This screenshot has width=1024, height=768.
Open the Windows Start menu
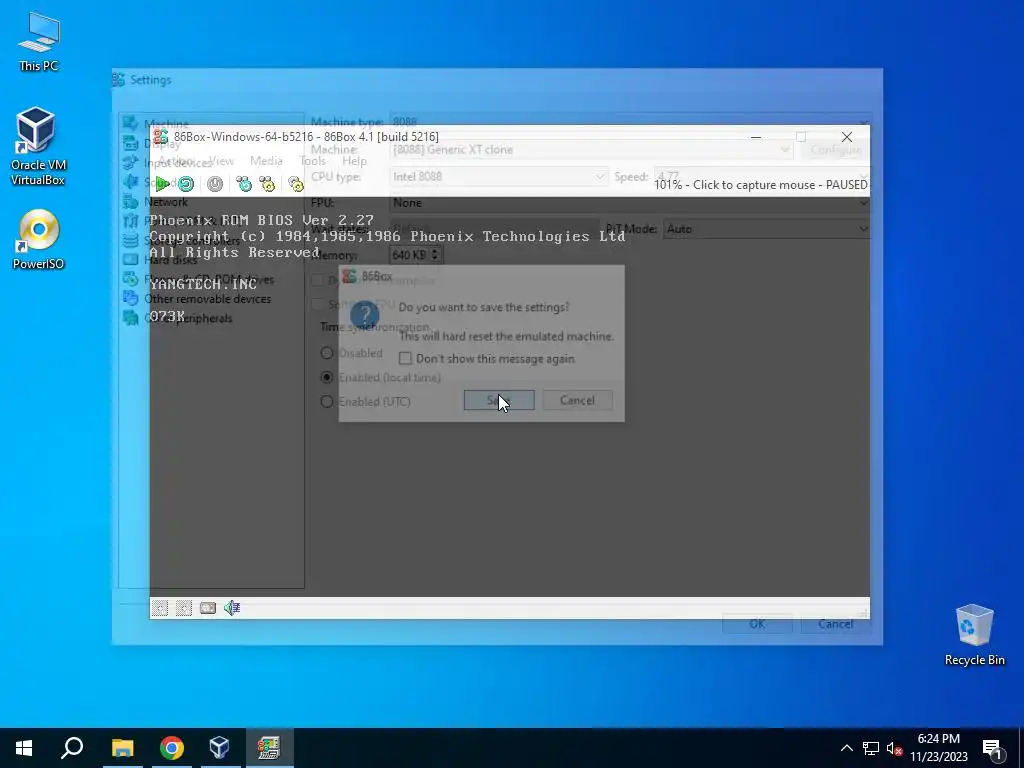click(x=24, y=748)
